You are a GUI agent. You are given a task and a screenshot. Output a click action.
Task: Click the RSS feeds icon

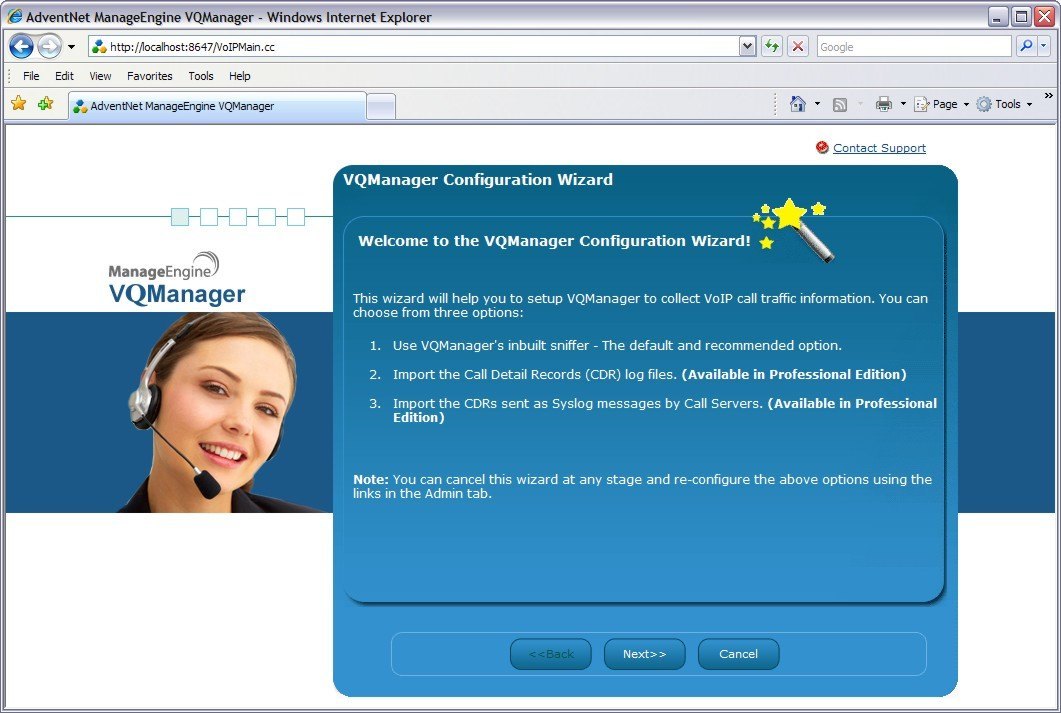pos(840,104)
